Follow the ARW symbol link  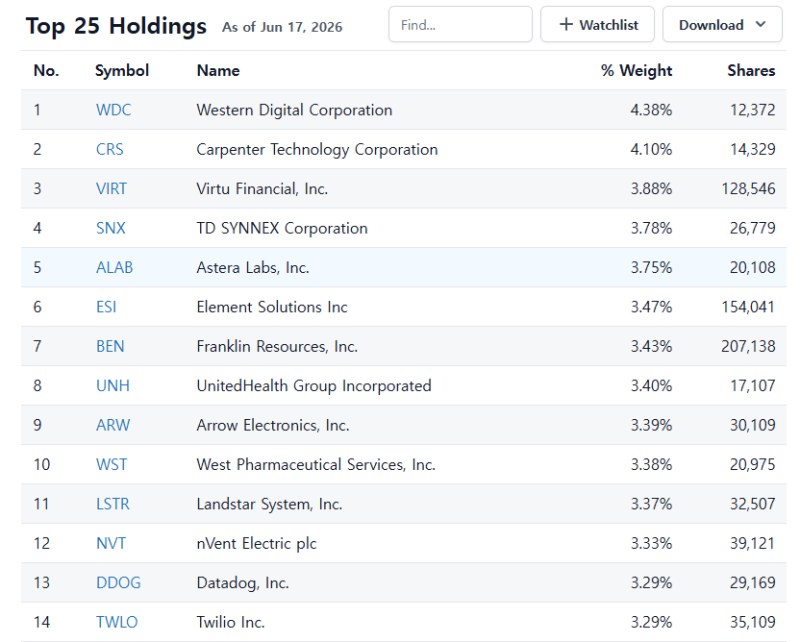click(x=113, y=425)
